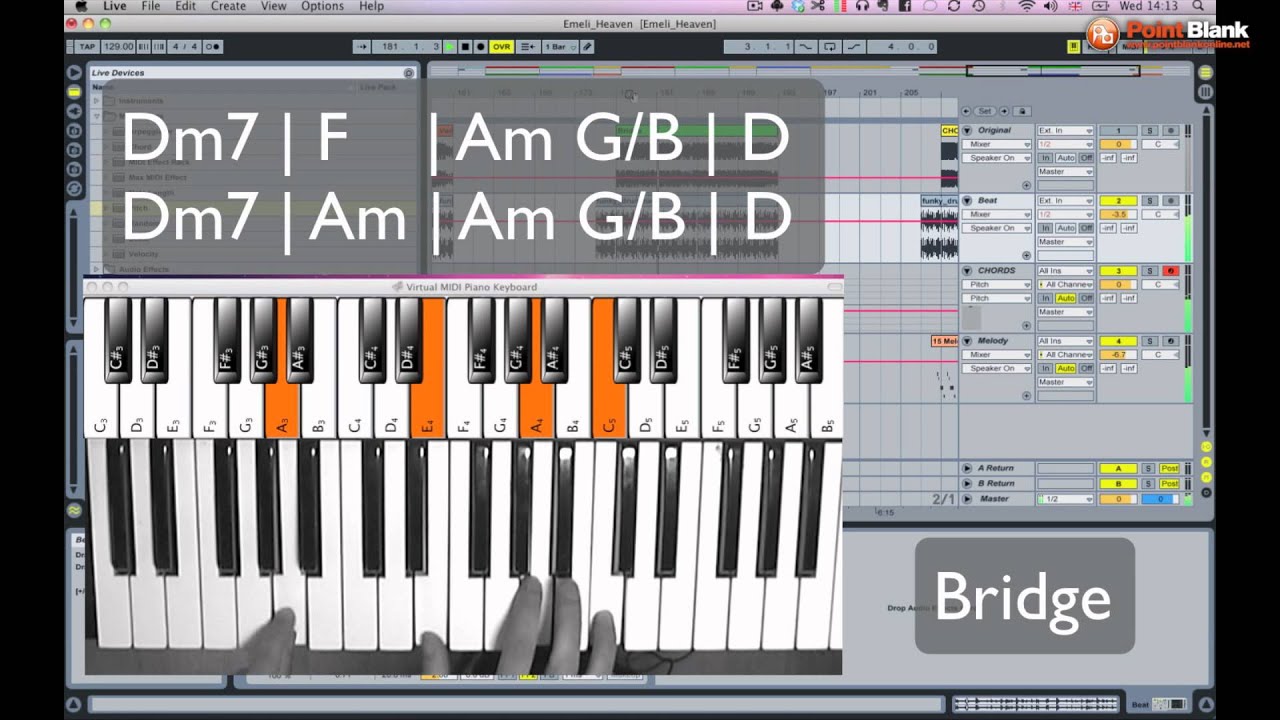
Task: Toggle the metronome in the transport bar
Action: 213,46
